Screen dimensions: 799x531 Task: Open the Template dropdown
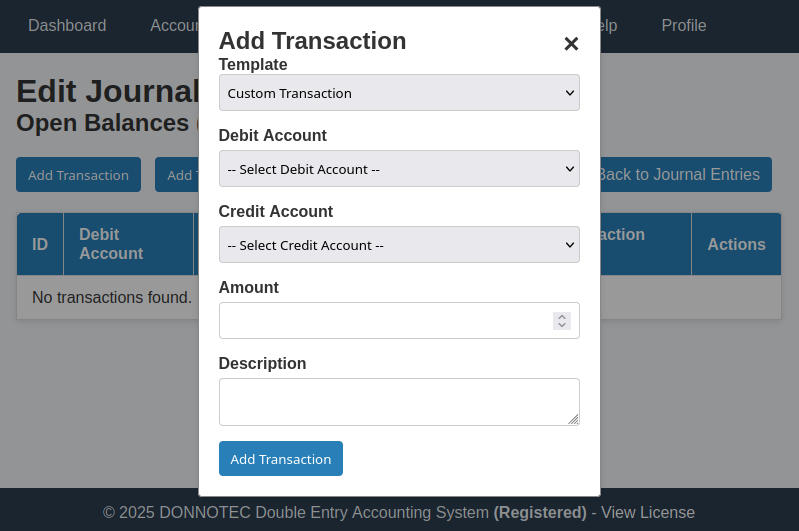point(399,93)
